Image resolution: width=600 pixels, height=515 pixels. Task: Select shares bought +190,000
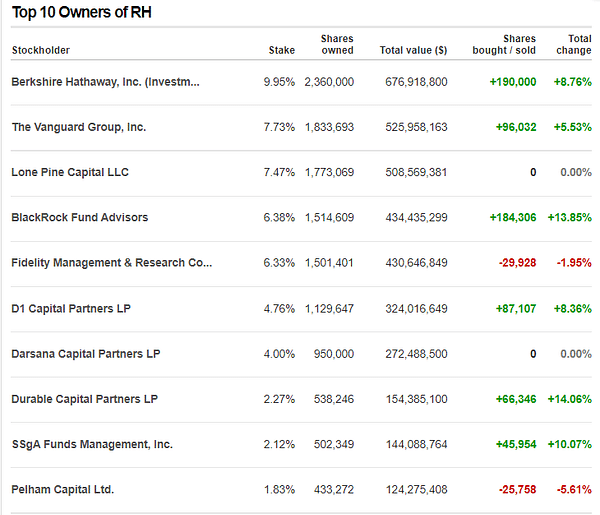tap(513, 82)
